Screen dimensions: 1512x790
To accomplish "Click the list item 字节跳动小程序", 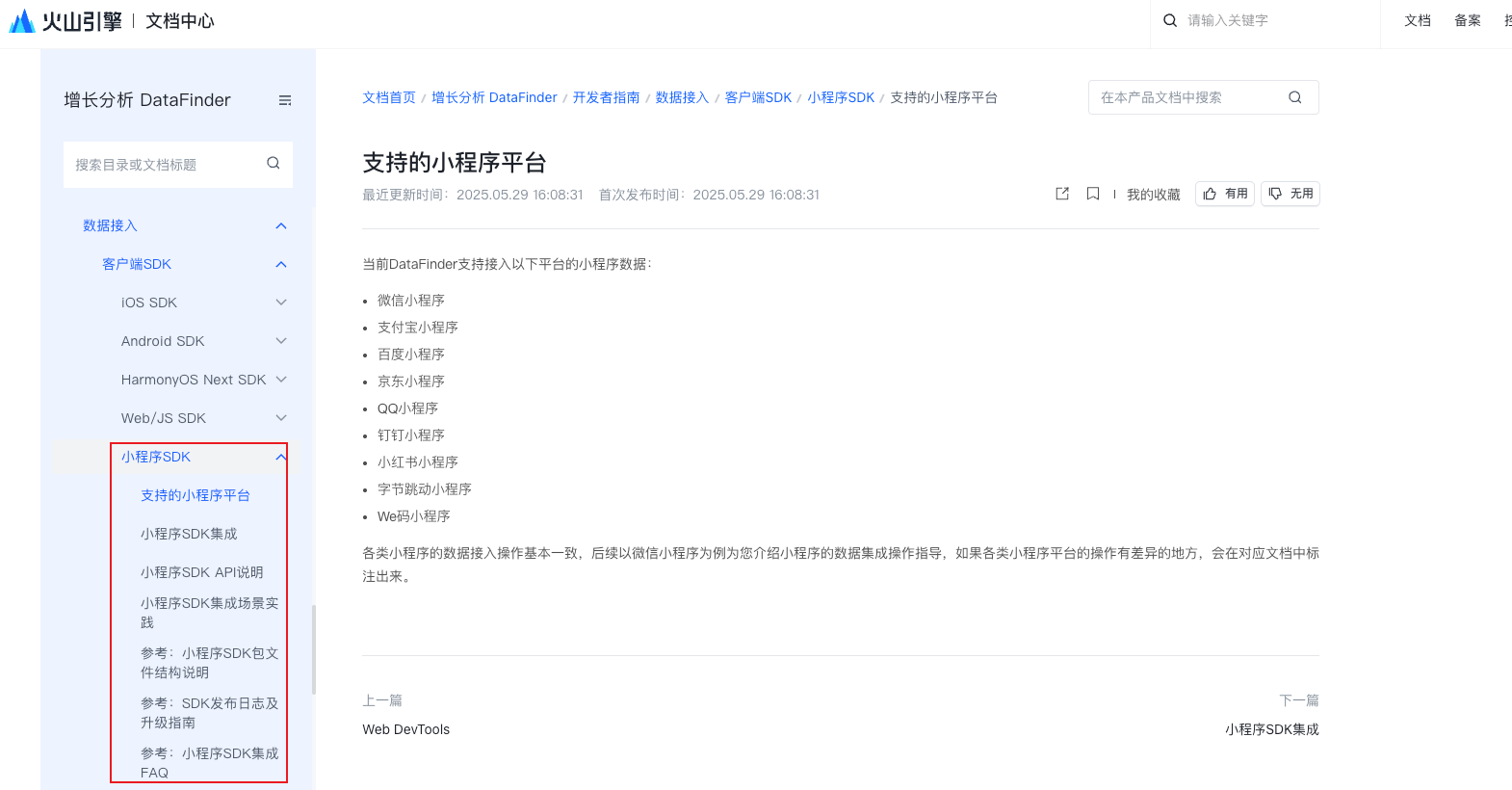I will click(425, 489).
